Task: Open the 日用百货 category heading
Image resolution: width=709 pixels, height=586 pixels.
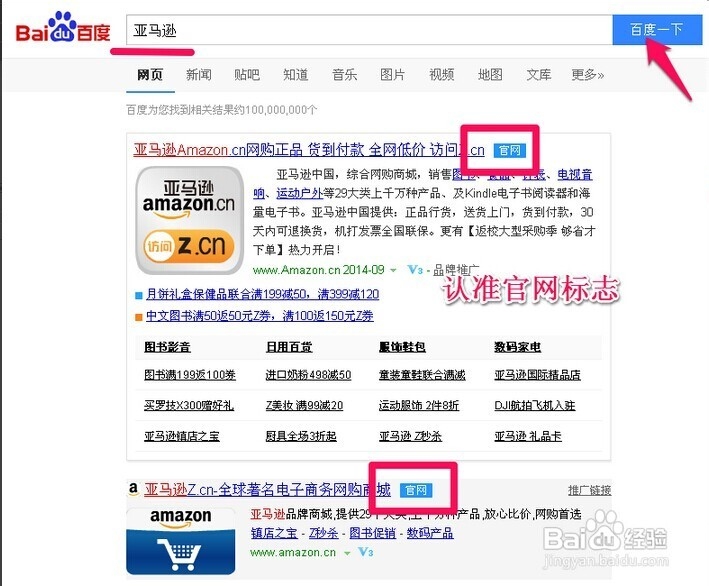Action: (x=289, y=347)
